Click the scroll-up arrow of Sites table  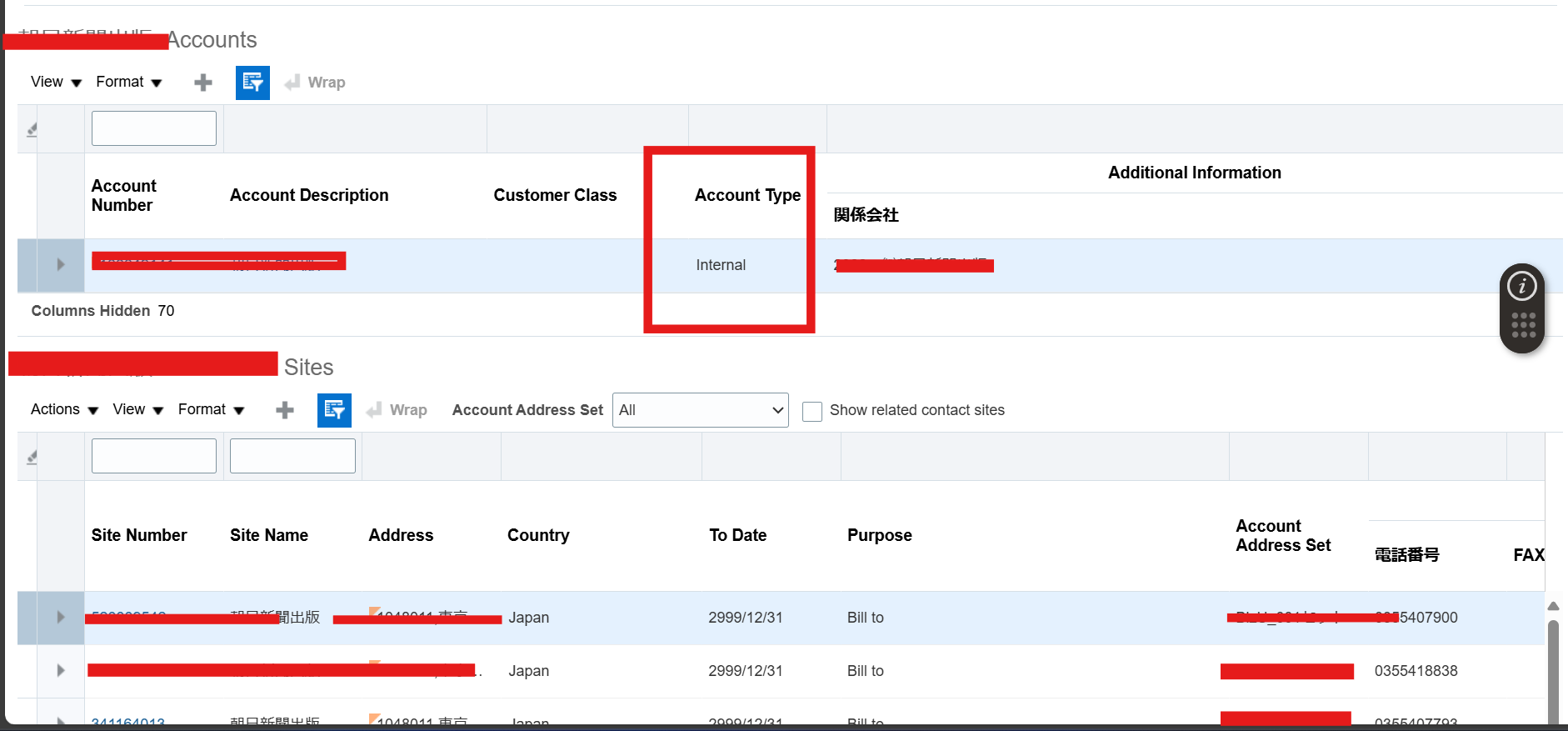point(1553,606)
